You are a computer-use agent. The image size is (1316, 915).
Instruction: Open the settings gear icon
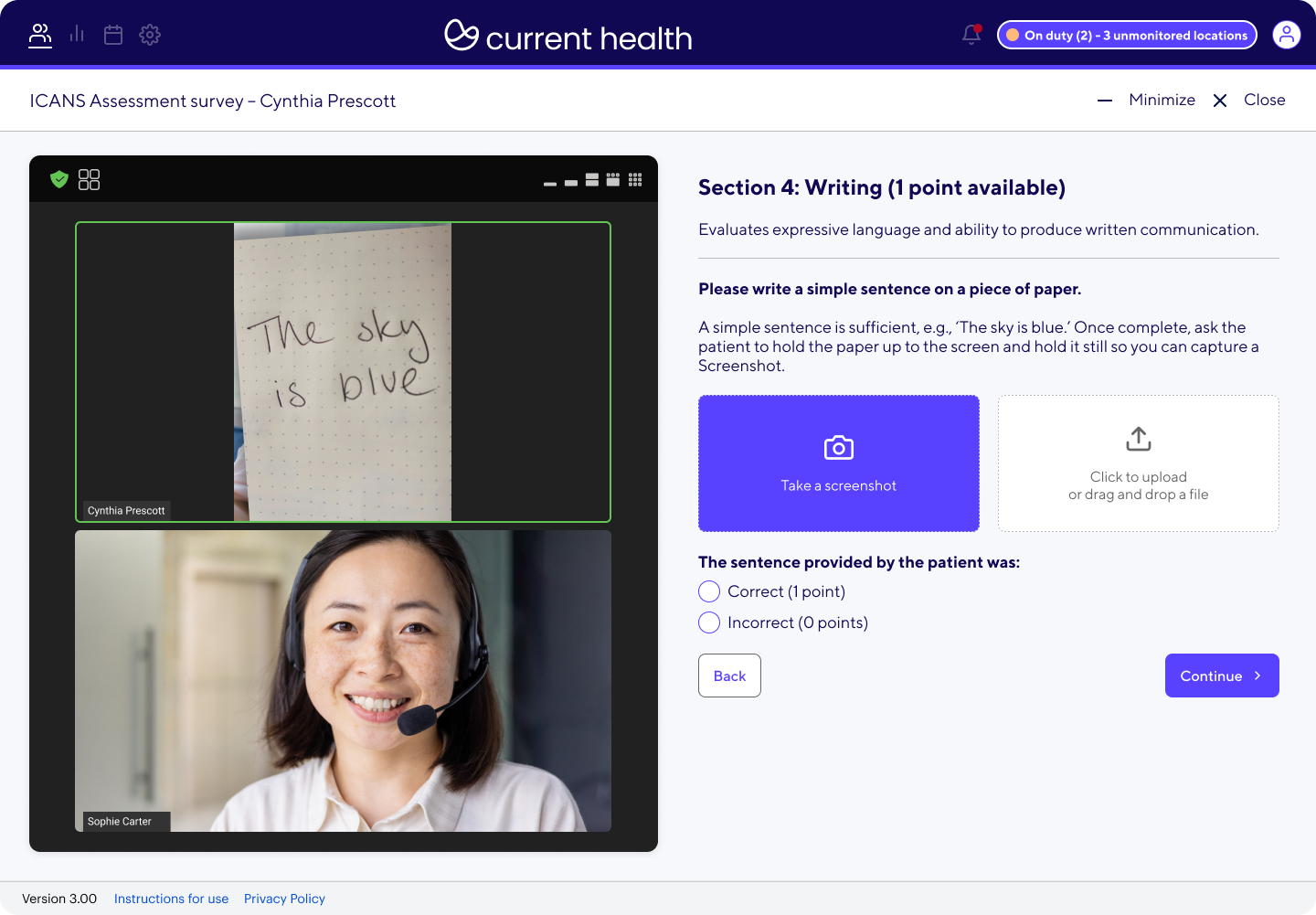tap(150, 35)
